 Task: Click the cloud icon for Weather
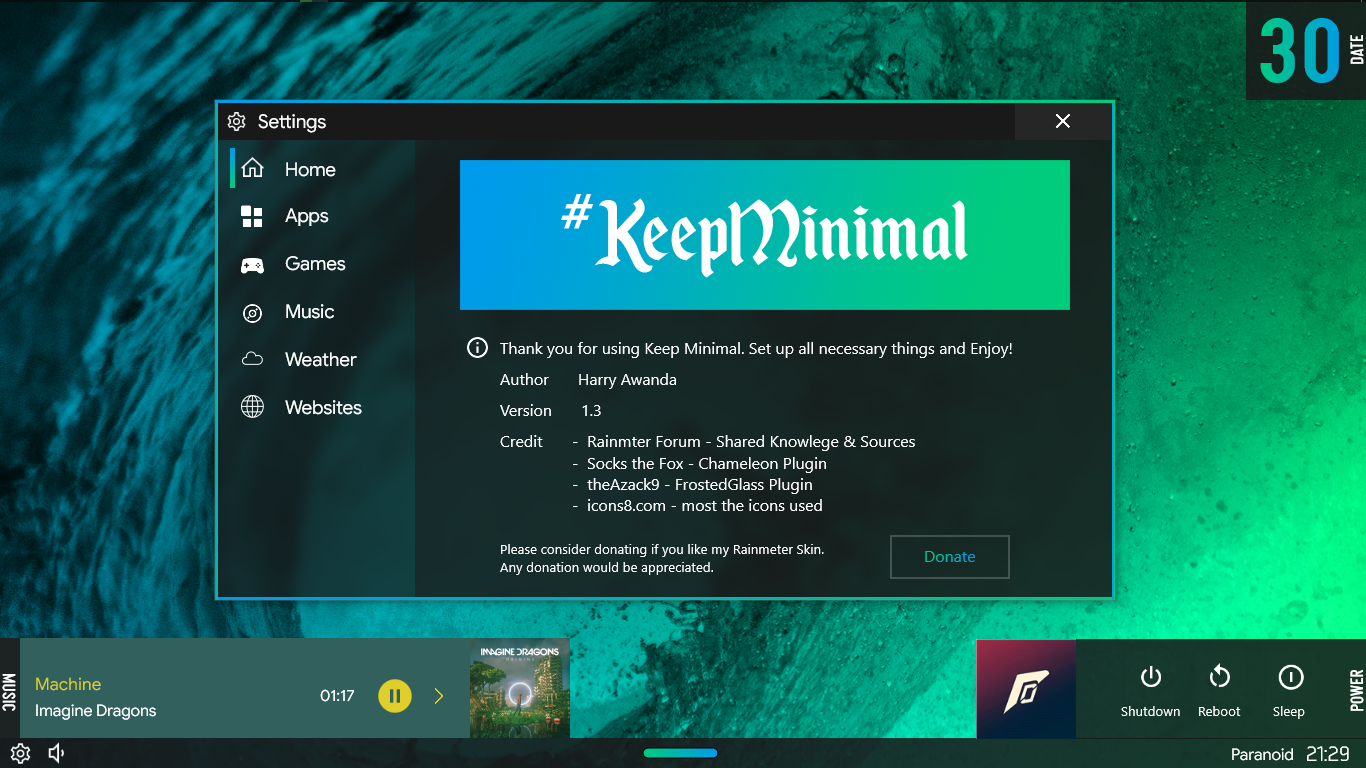pos(252,359)
